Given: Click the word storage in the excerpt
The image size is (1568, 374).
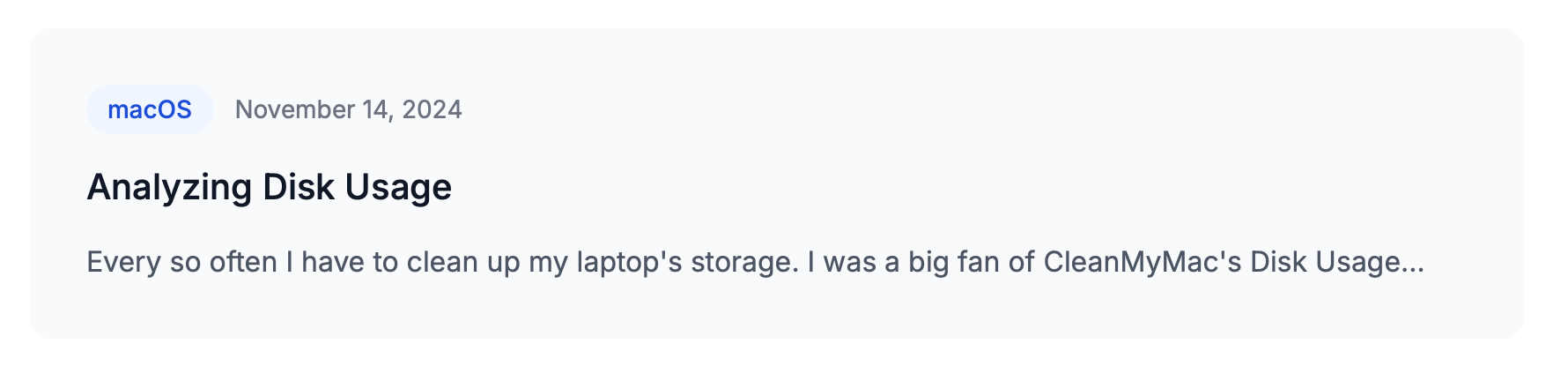Looking at the screenshot, I should pos(741,262).
